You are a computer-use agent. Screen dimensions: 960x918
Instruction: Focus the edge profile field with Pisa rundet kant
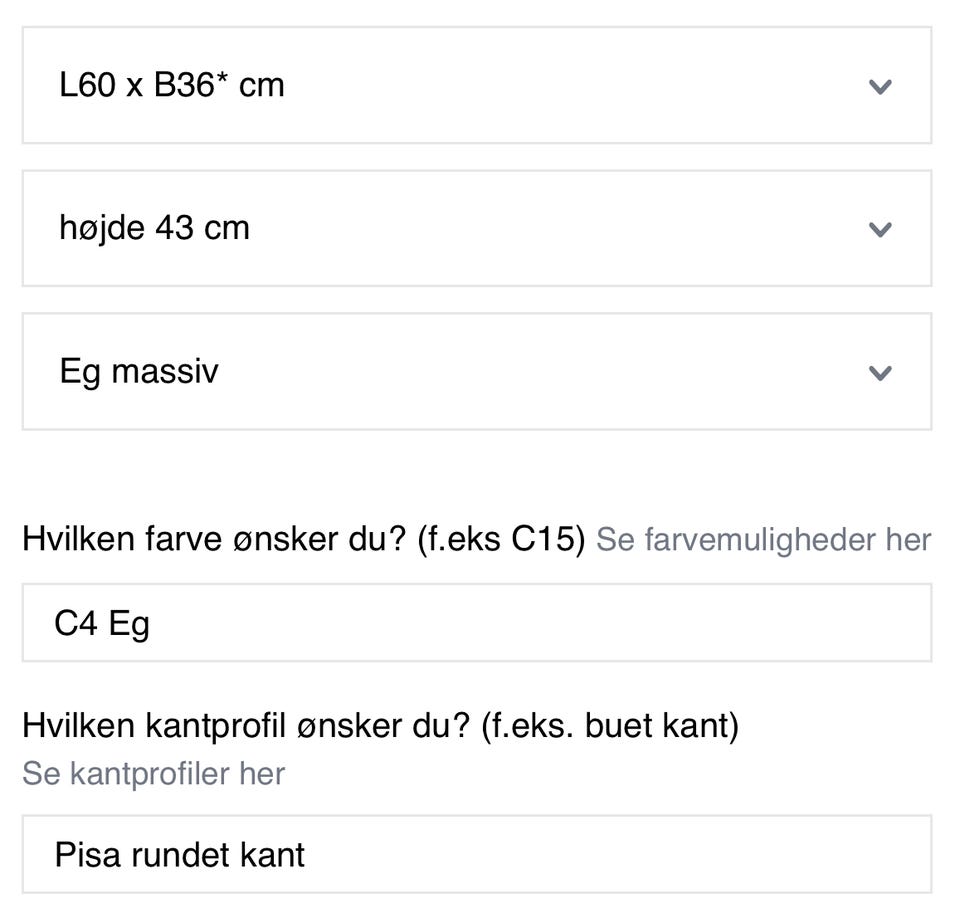[476, 854]
